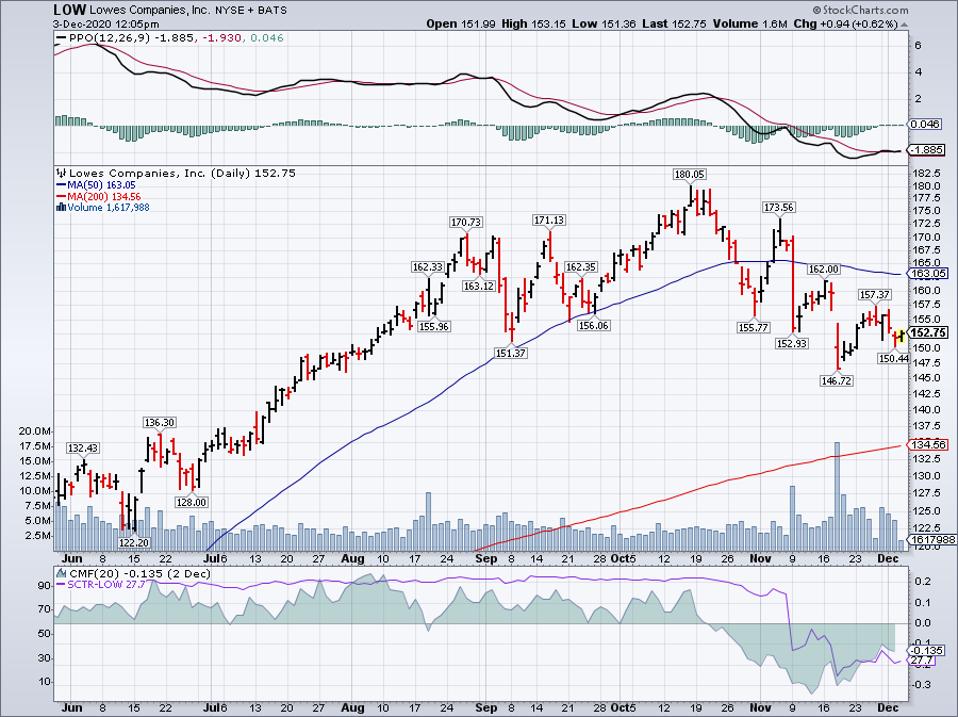Click the up arrow after the Chg value
958x717 pixels.
904,24
